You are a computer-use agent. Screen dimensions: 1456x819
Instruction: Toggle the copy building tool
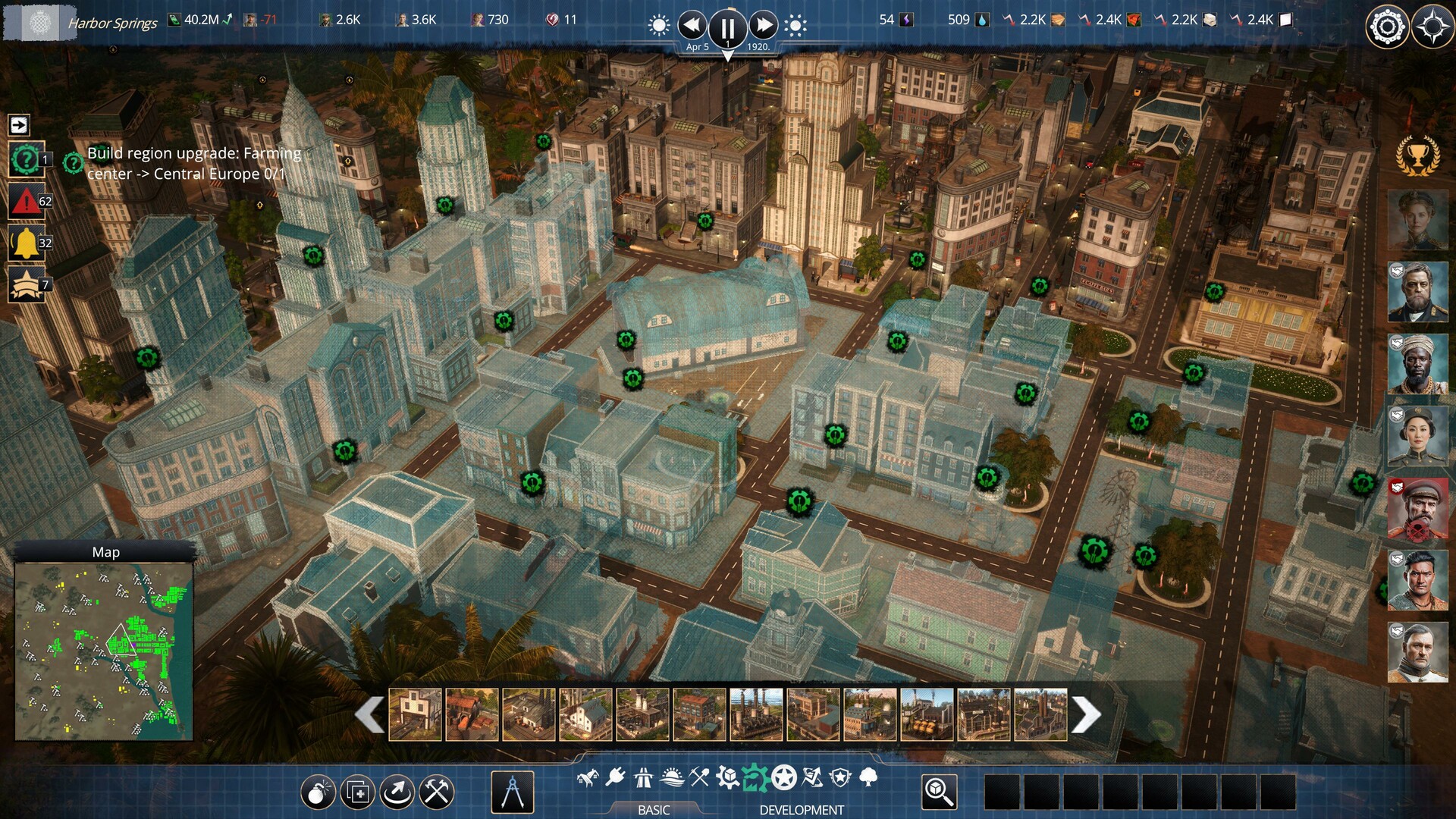click(356, 790)
